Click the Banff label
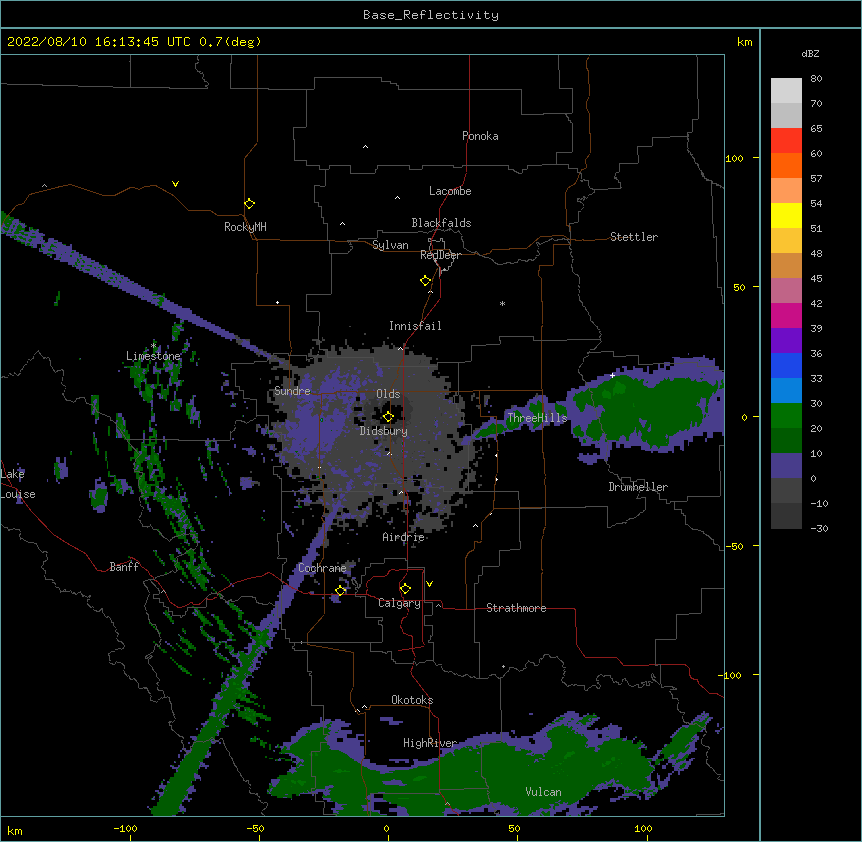This screenshot has height=842, width=862. click(x=124, y=567)
